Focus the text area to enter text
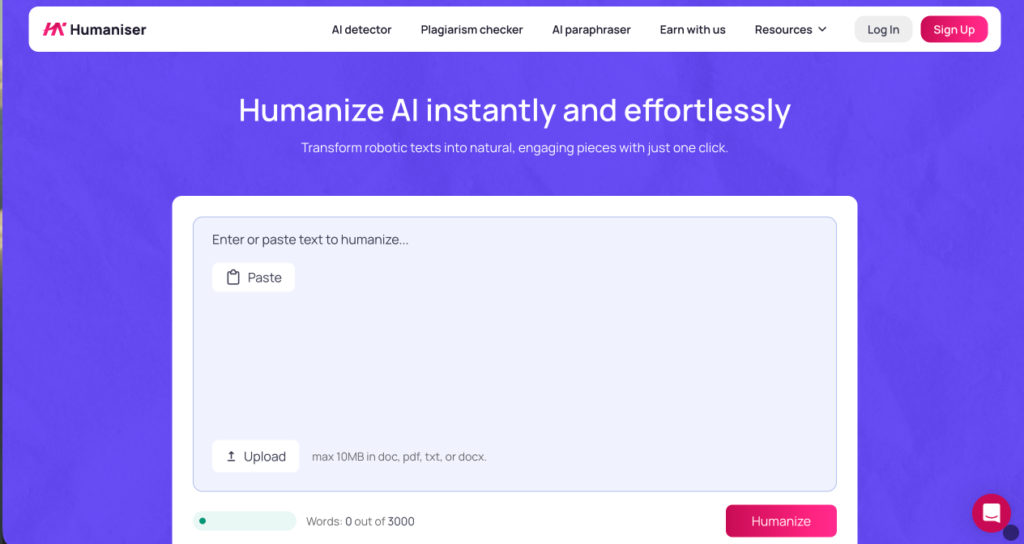Screen dimensions: 1024x544 514,360
